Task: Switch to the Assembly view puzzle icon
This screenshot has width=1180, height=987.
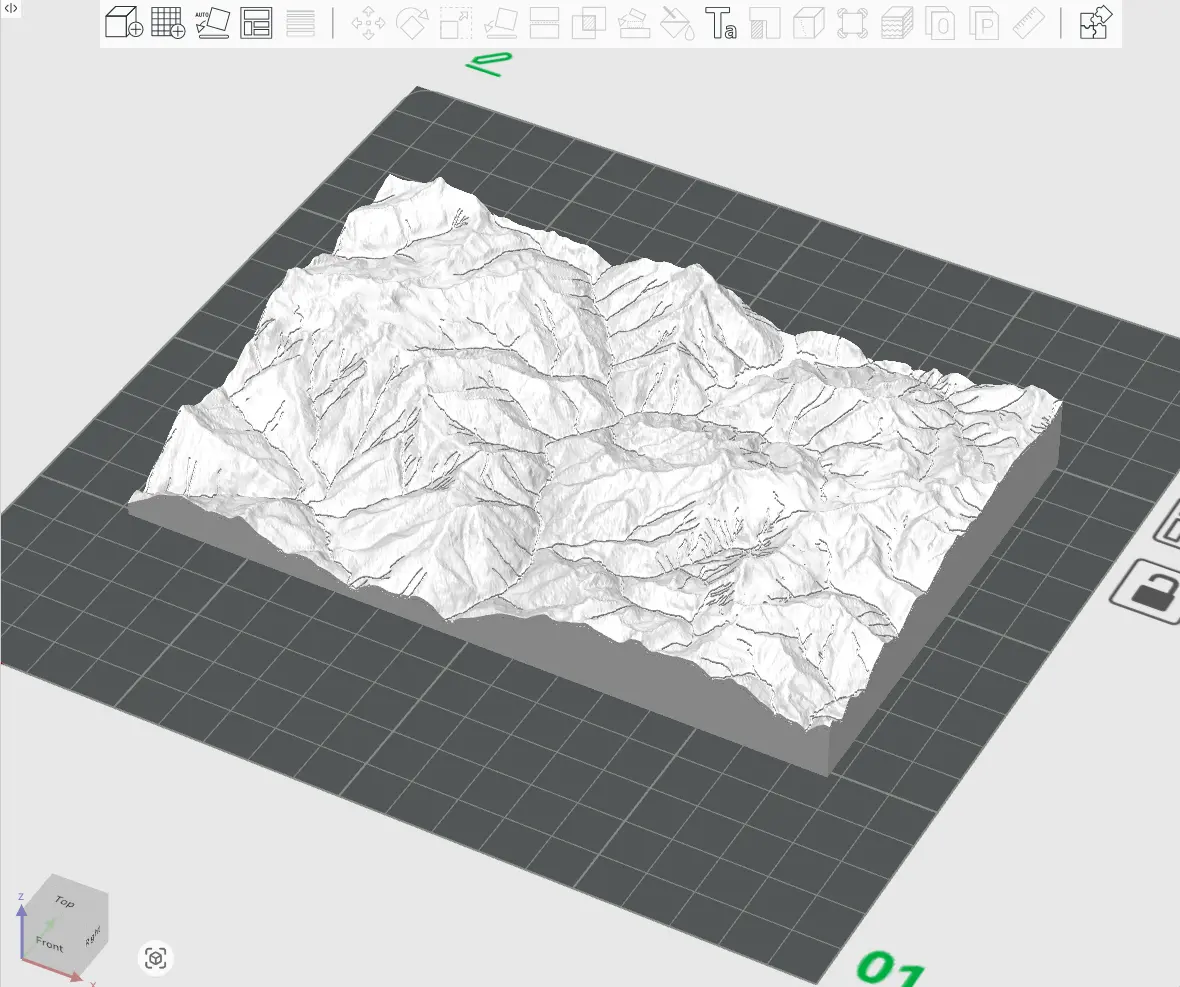Action: click(1095, 23)
